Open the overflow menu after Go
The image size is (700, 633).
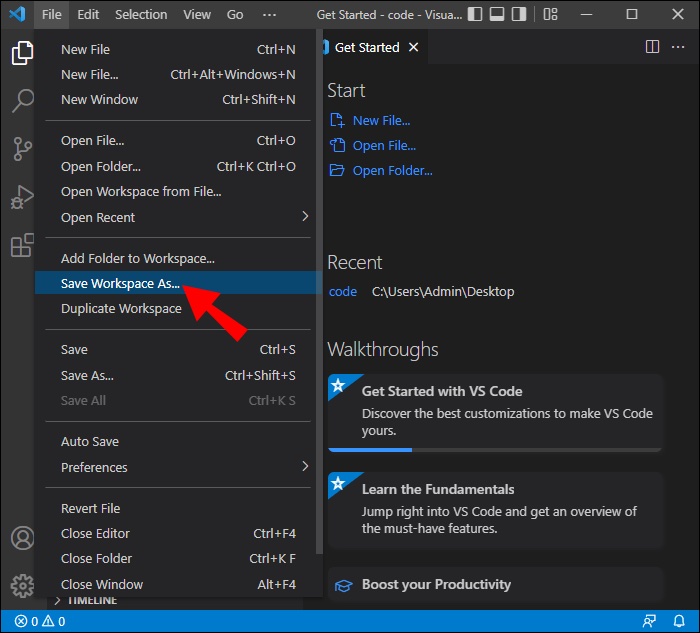pyautogui.click(x=269, y=15)
